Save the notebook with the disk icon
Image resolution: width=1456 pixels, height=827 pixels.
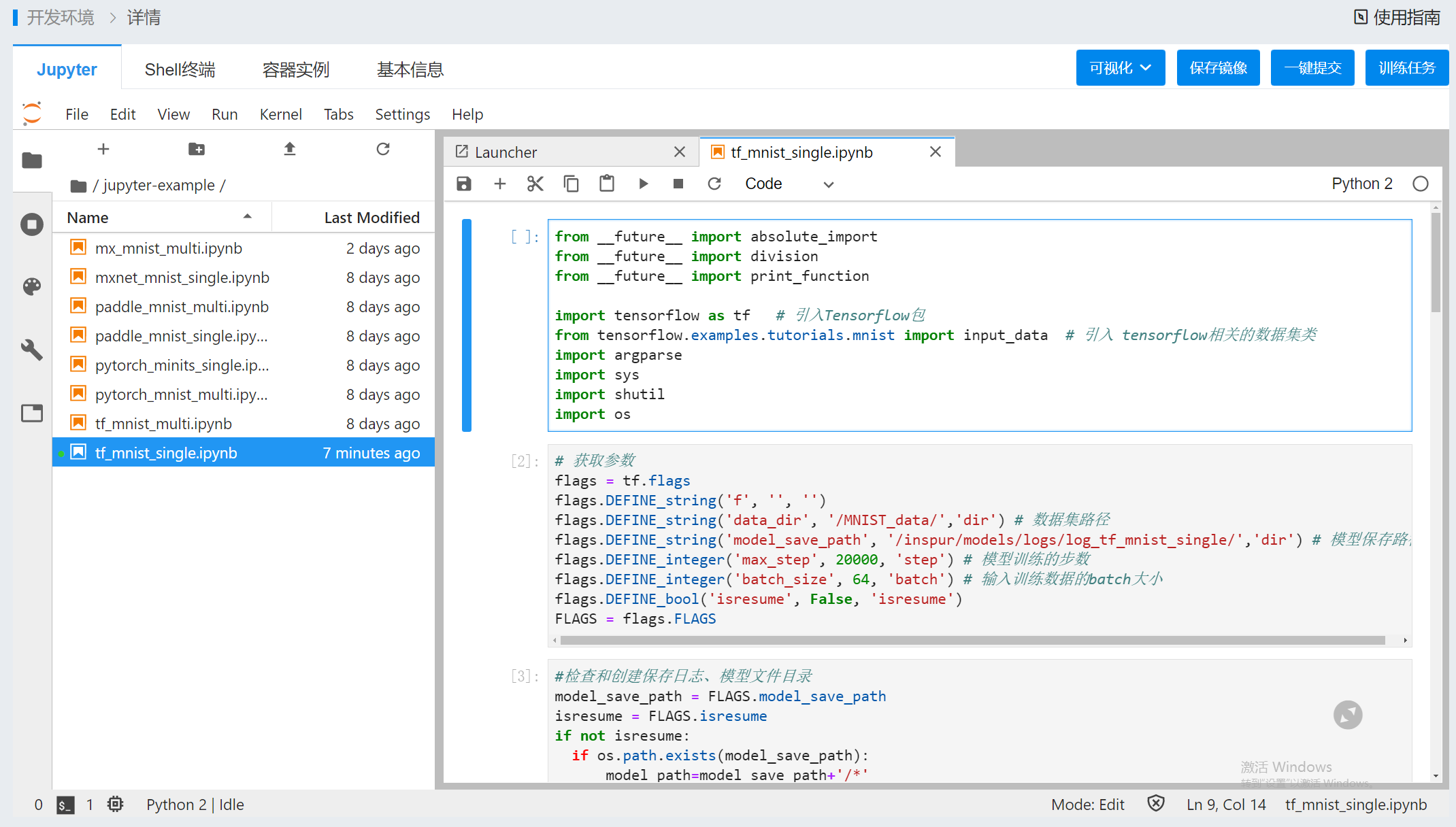click(464, 184)
